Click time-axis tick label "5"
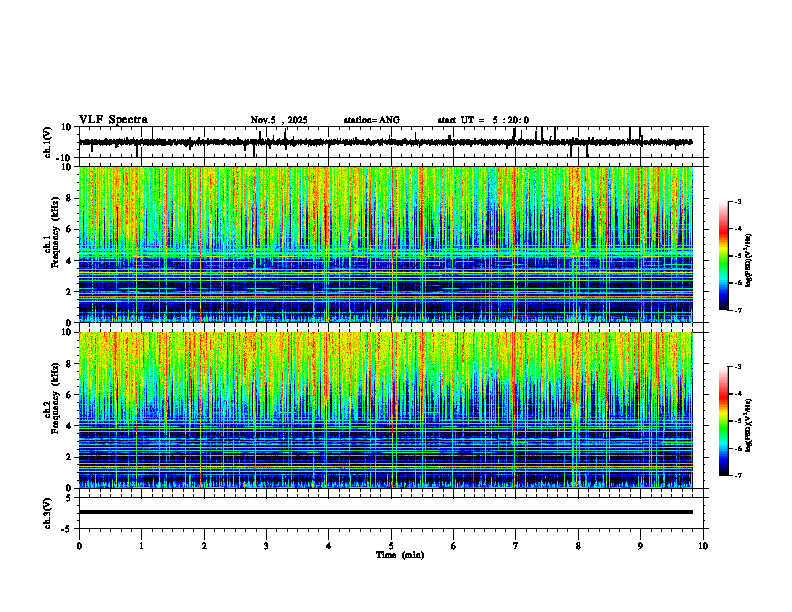Screen dimensions: 792x612 point(391,546)
